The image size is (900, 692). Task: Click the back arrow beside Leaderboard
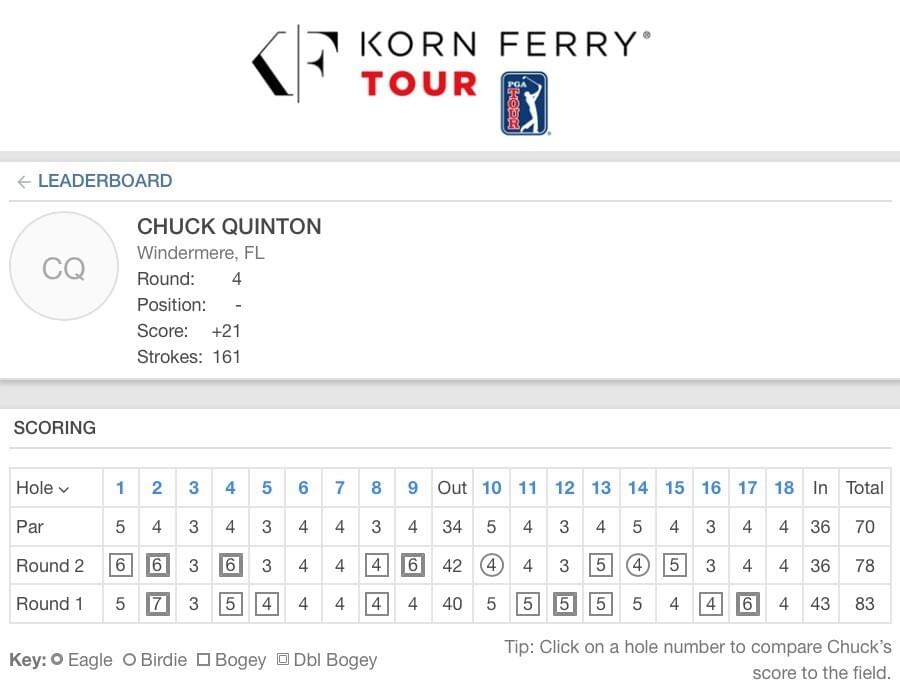pos(24,182)
